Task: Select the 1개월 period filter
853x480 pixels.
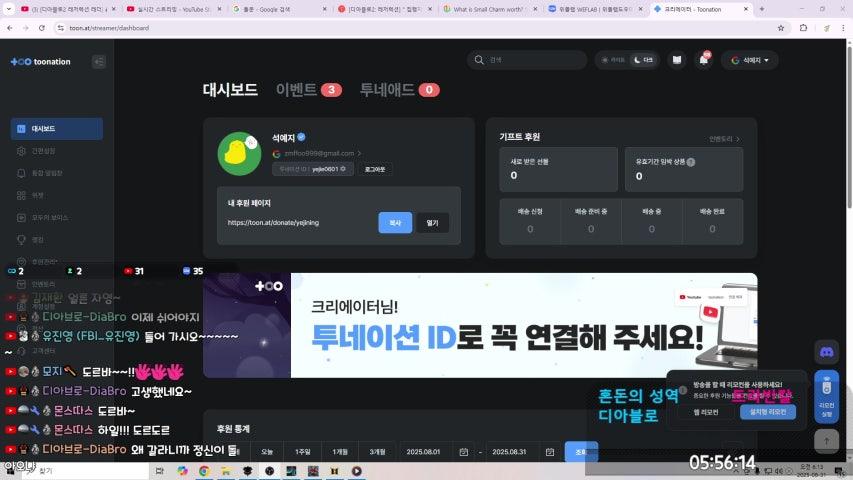Action: [340, 452]
